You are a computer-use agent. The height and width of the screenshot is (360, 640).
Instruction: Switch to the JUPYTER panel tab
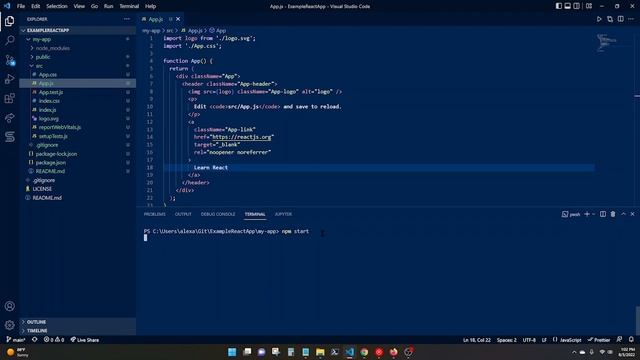tap(283, 214)
